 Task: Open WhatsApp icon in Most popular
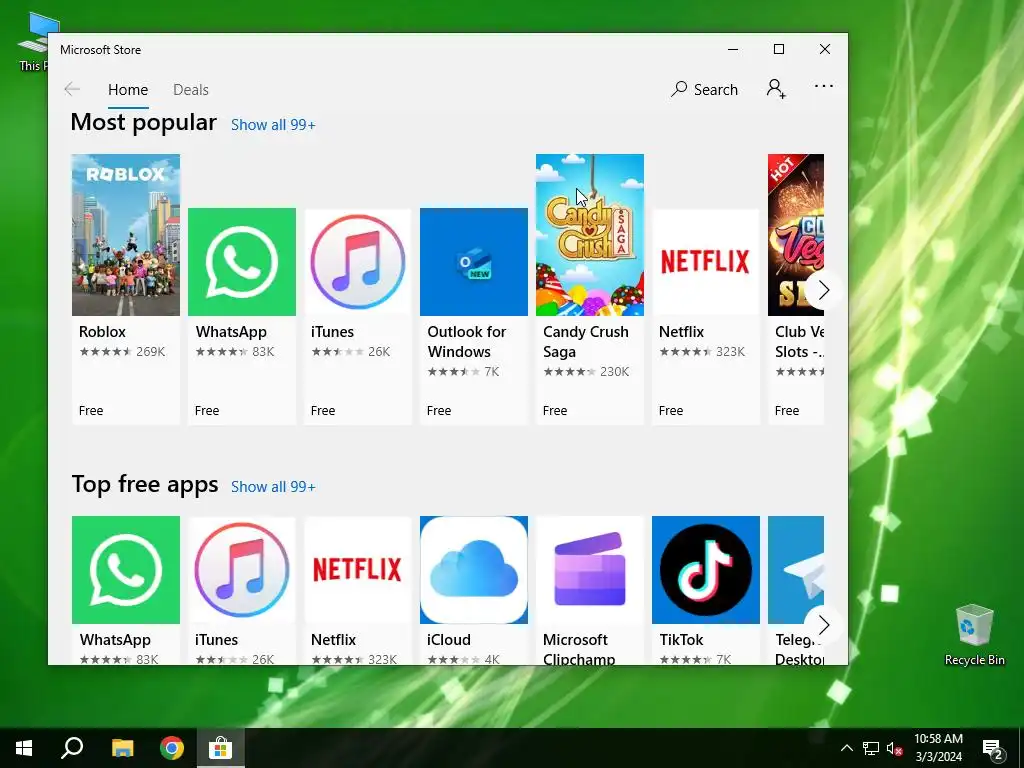[x=242, y=262]
